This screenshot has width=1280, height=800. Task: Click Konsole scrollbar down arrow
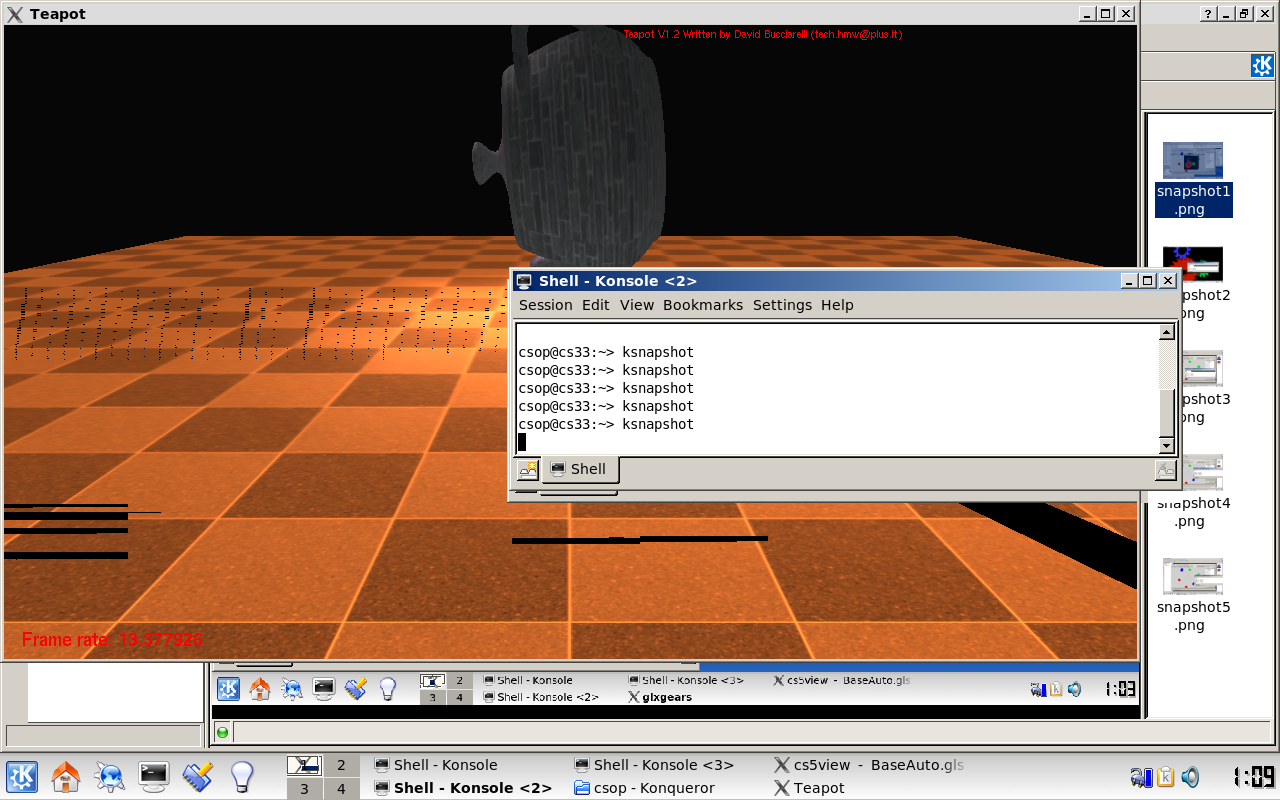click(1166, 445)
